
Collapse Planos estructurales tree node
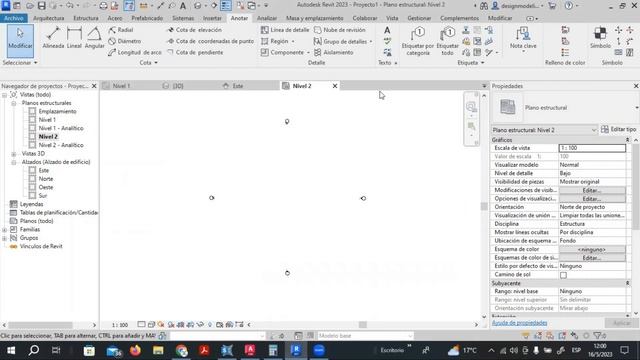13,103
